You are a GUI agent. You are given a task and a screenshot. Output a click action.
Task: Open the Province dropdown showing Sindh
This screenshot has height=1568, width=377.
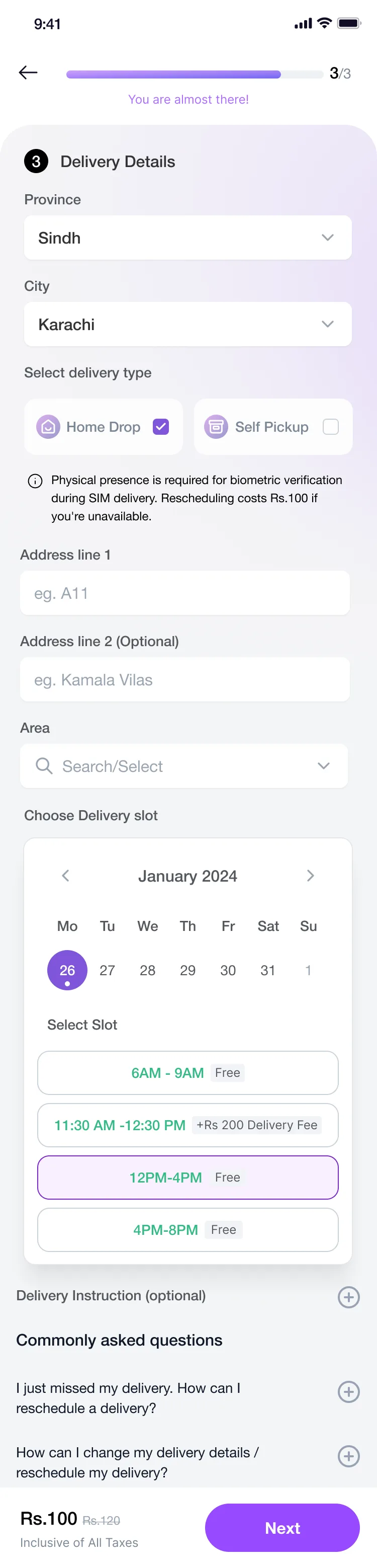(x=188, y=238)
